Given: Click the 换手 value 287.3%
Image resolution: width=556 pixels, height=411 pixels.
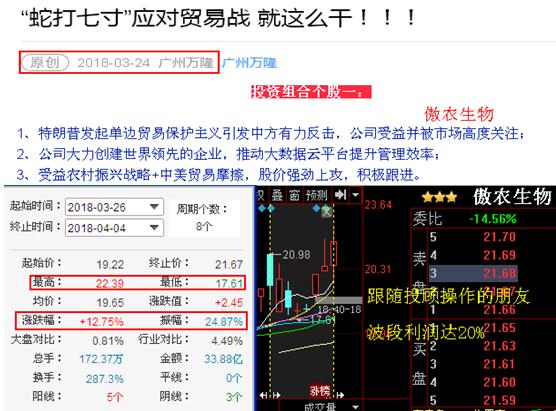Looking at the screenshot, I should 105,379.
